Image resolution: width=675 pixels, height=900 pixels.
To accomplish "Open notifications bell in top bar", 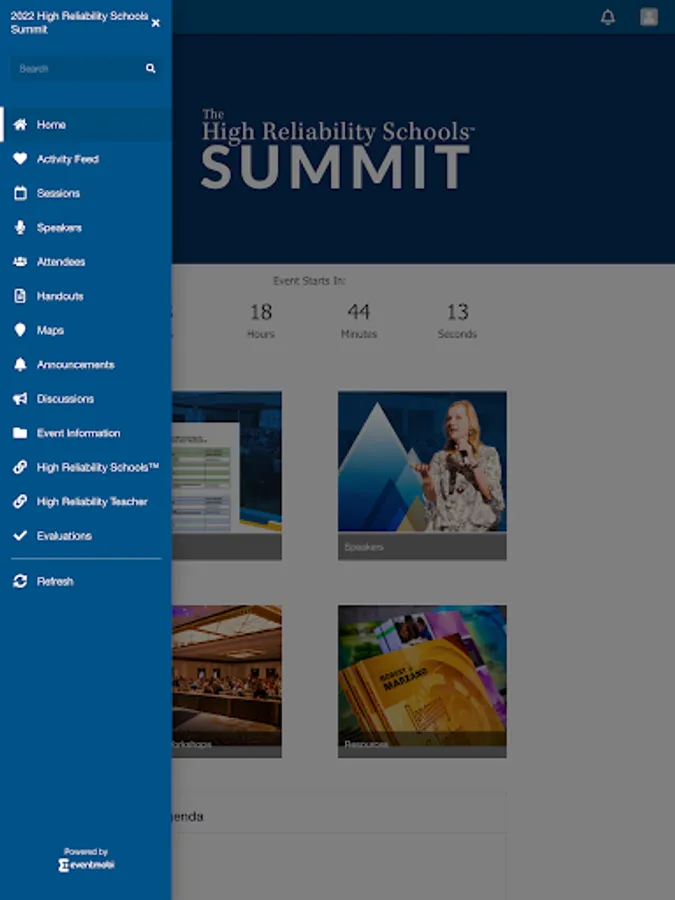I will pos(608,17).
